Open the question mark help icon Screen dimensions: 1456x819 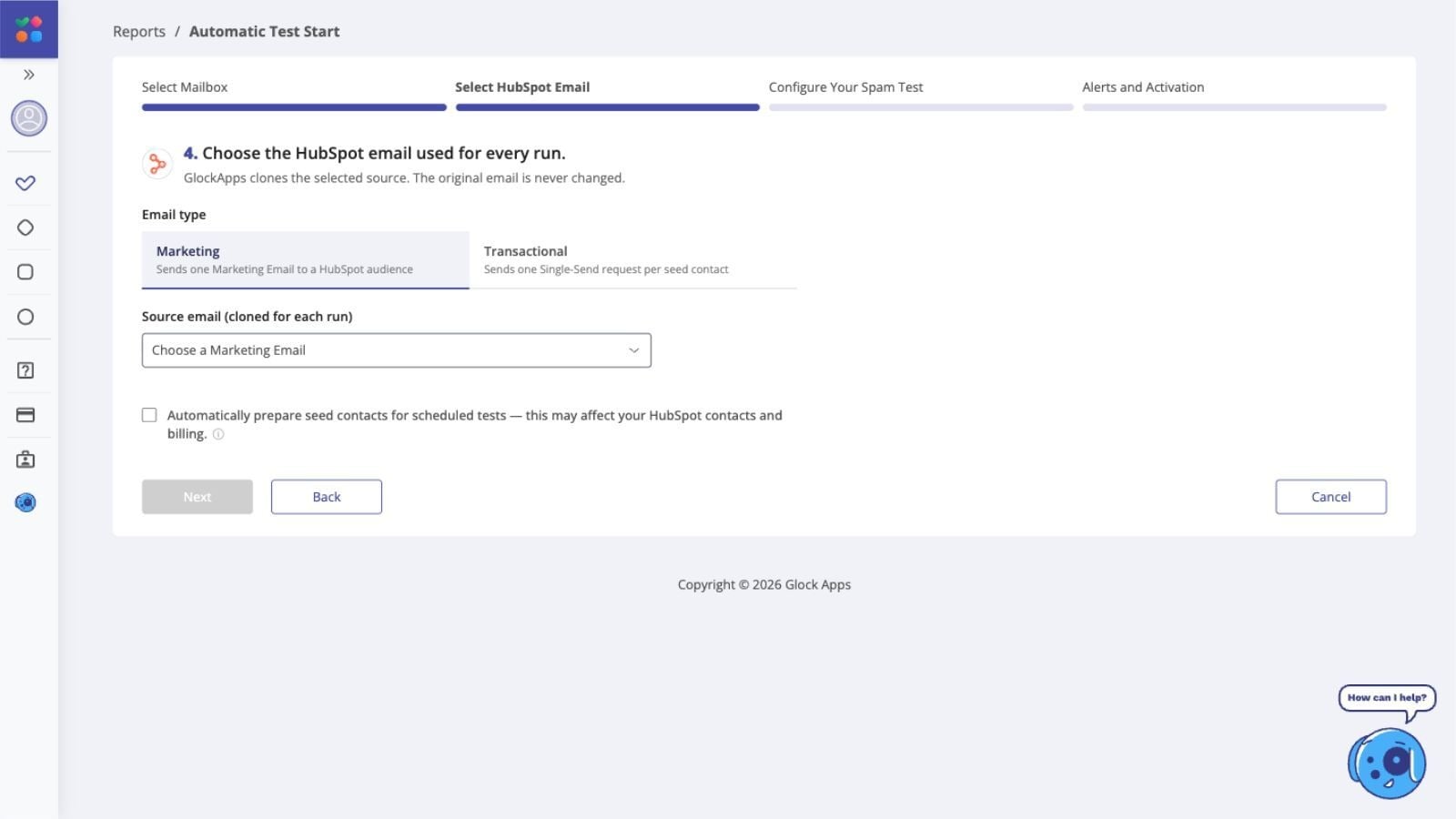tap(25, 370)
